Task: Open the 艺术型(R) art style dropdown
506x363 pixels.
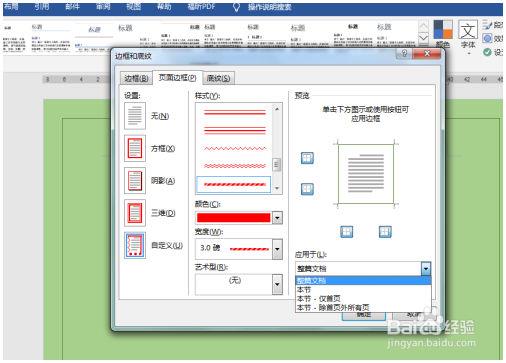Action: pyautogui.click(x=277, y=284)
